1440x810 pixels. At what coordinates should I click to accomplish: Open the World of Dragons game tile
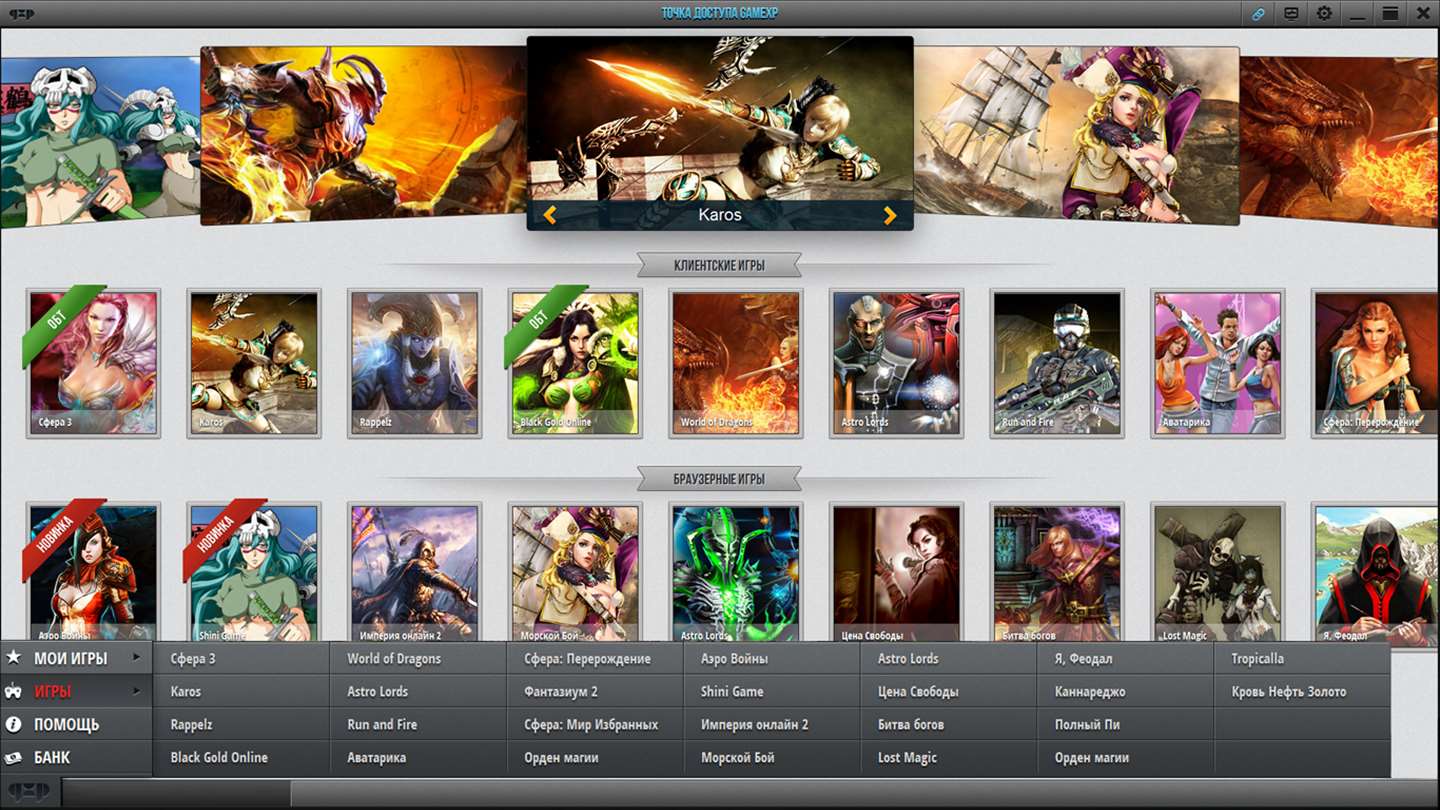(736, 363)
